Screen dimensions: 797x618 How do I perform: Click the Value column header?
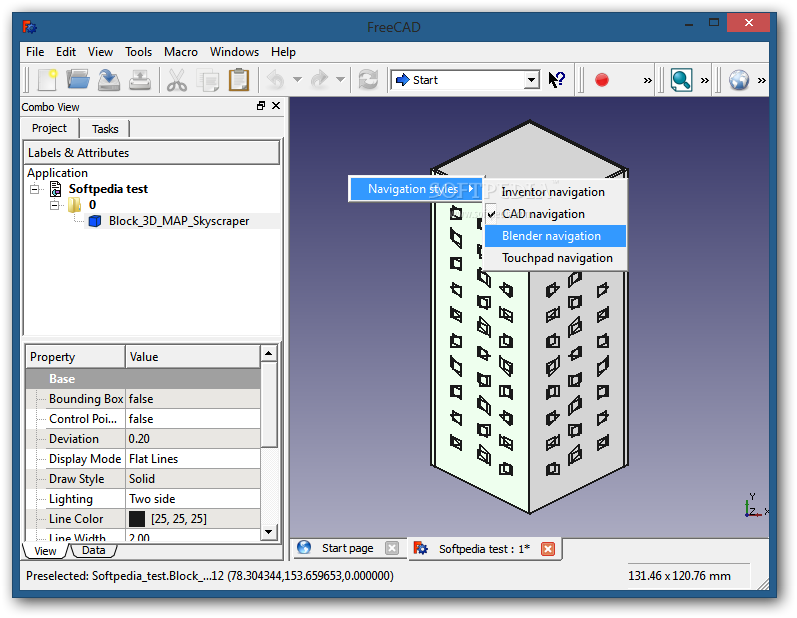click(x=193, y=357)
